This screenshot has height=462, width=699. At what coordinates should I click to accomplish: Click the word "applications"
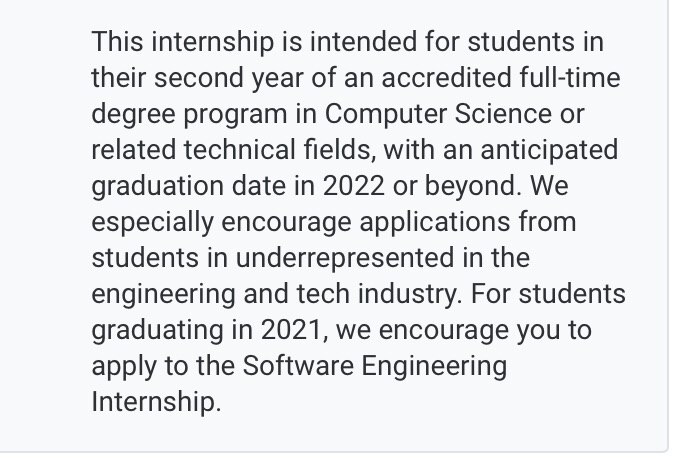tap(435, 223)
